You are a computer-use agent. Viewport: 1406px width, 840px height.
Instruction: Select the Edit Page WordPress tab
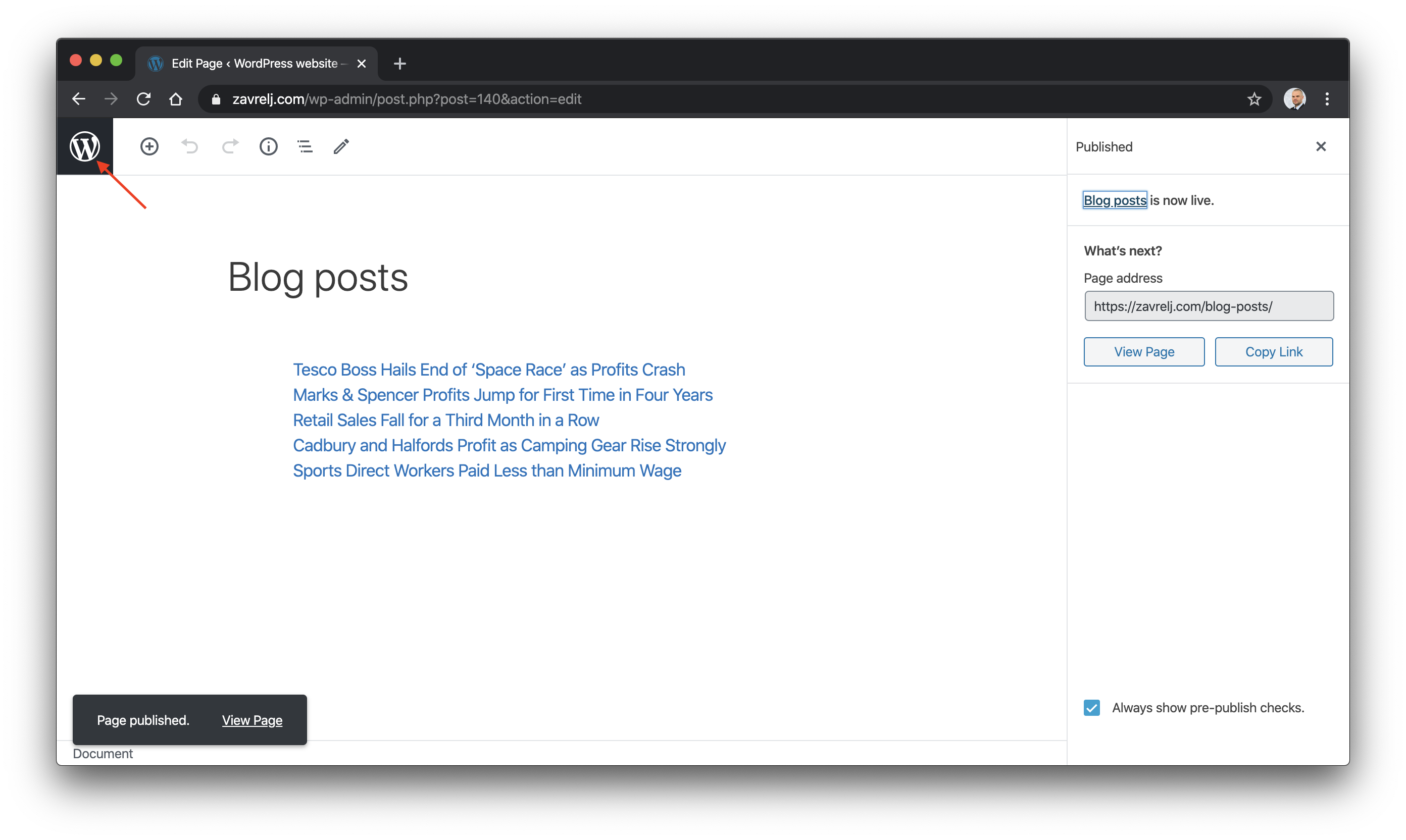[x=256, y=64]
